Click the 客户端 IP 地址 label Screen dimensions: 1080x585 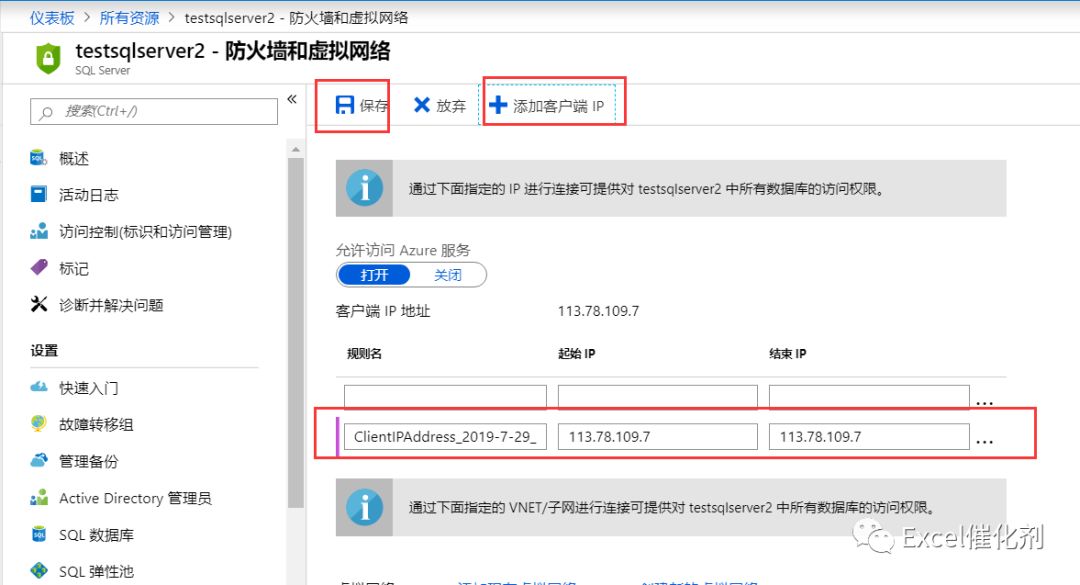pyautogui.click(x=383, y=311)
